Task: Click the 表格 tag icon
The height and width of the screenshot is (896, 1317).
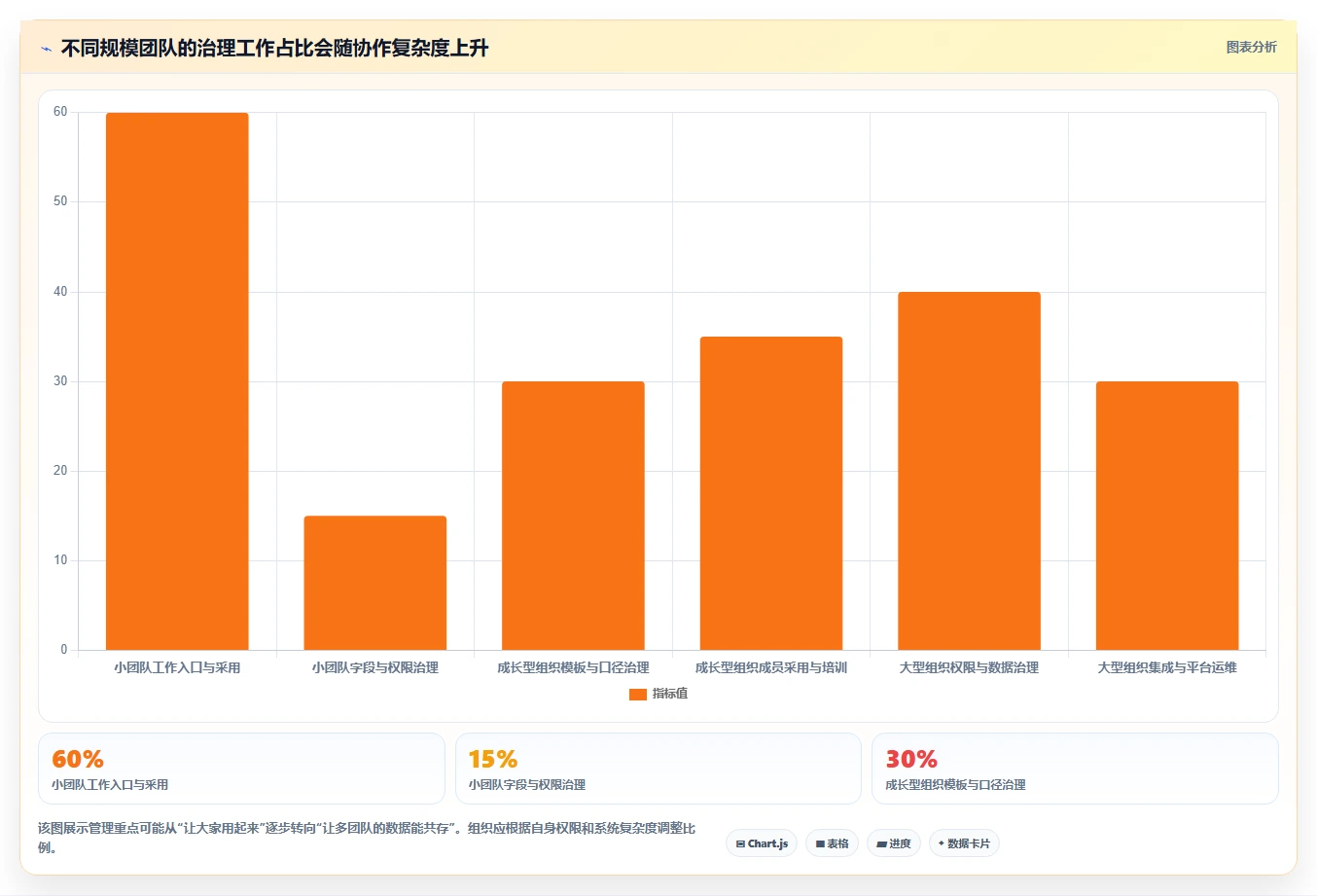Action: coord(820,843)
